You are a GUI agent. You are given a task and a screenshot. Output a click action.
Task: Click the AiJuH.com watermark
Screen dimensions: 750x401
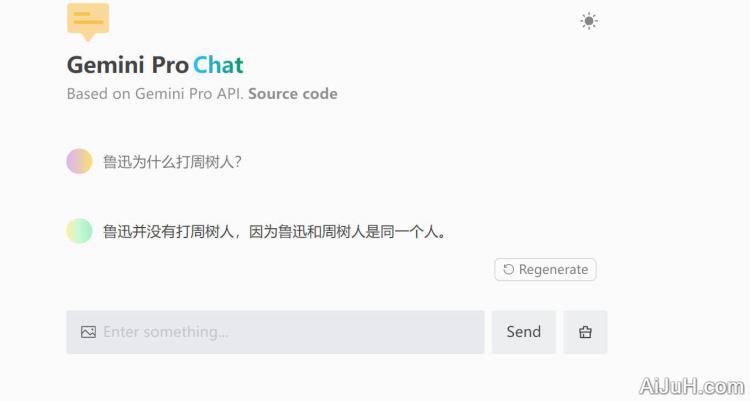click(x=690, y=386)
